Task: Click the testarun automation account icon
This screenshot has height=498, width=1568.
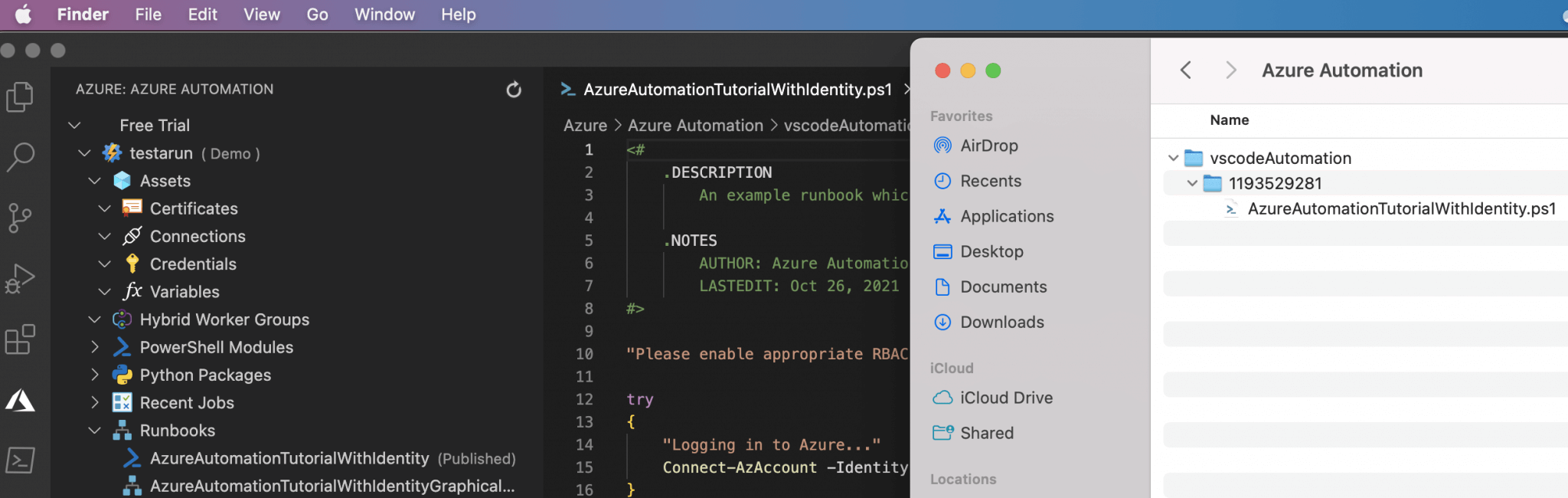Action: click(x=113, y=153)
